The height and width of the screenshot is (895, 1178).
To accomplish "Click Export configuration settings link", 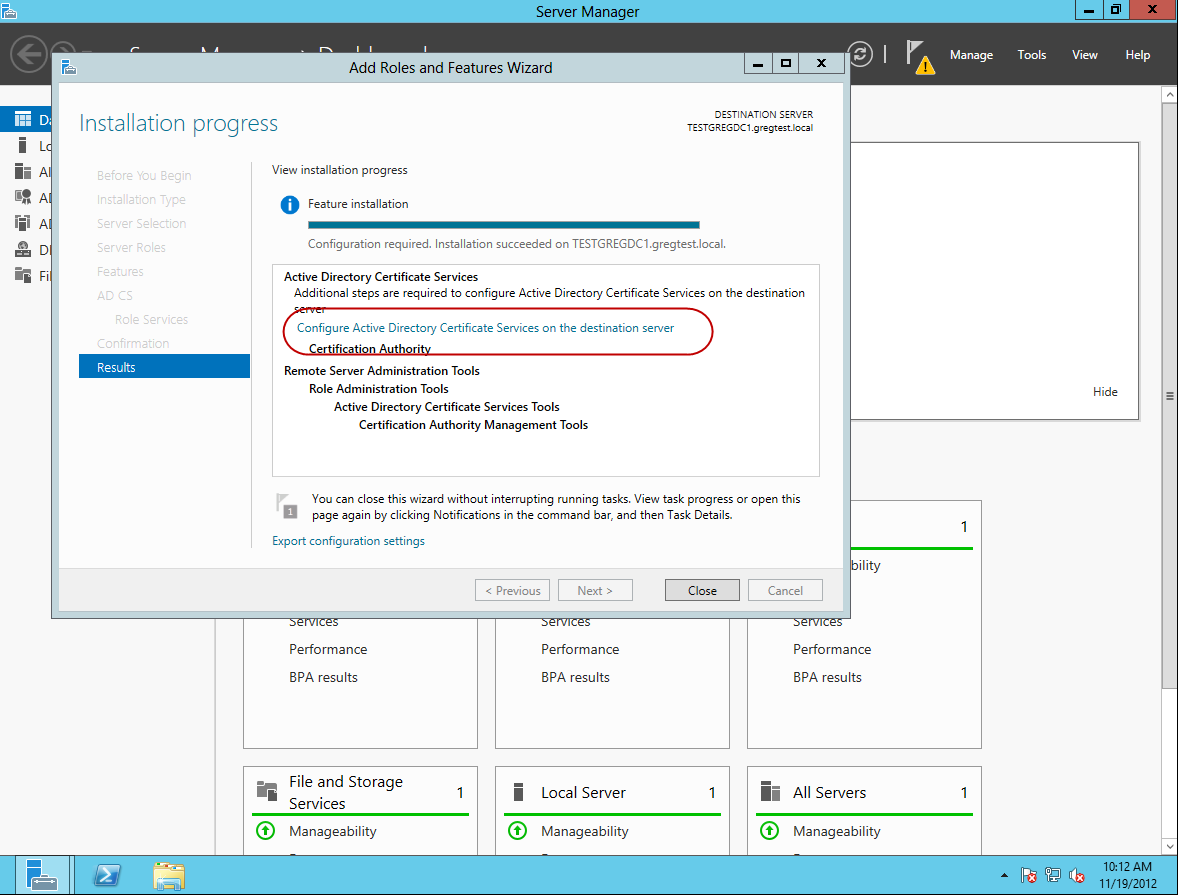I will pos(348,541).
